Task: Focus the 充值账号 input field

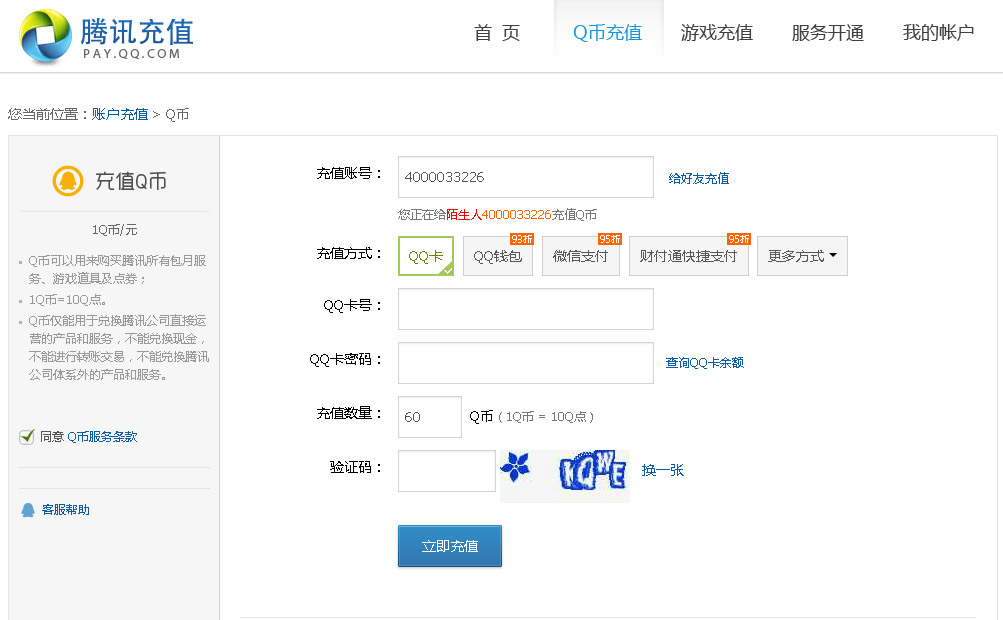Action: [x=526, y=177]
